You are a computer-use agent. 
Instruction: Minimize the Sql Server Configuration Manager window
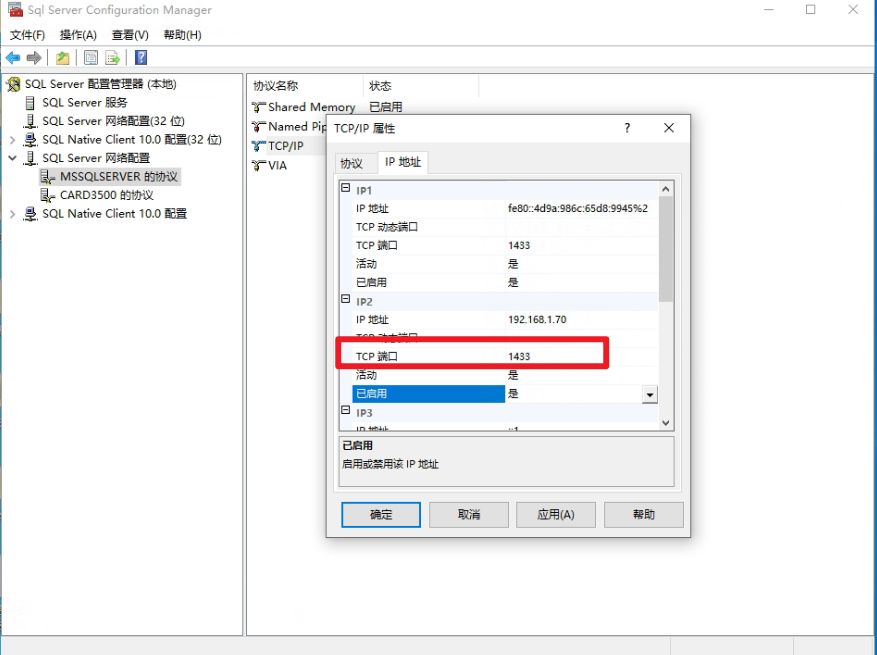point(769,10)
